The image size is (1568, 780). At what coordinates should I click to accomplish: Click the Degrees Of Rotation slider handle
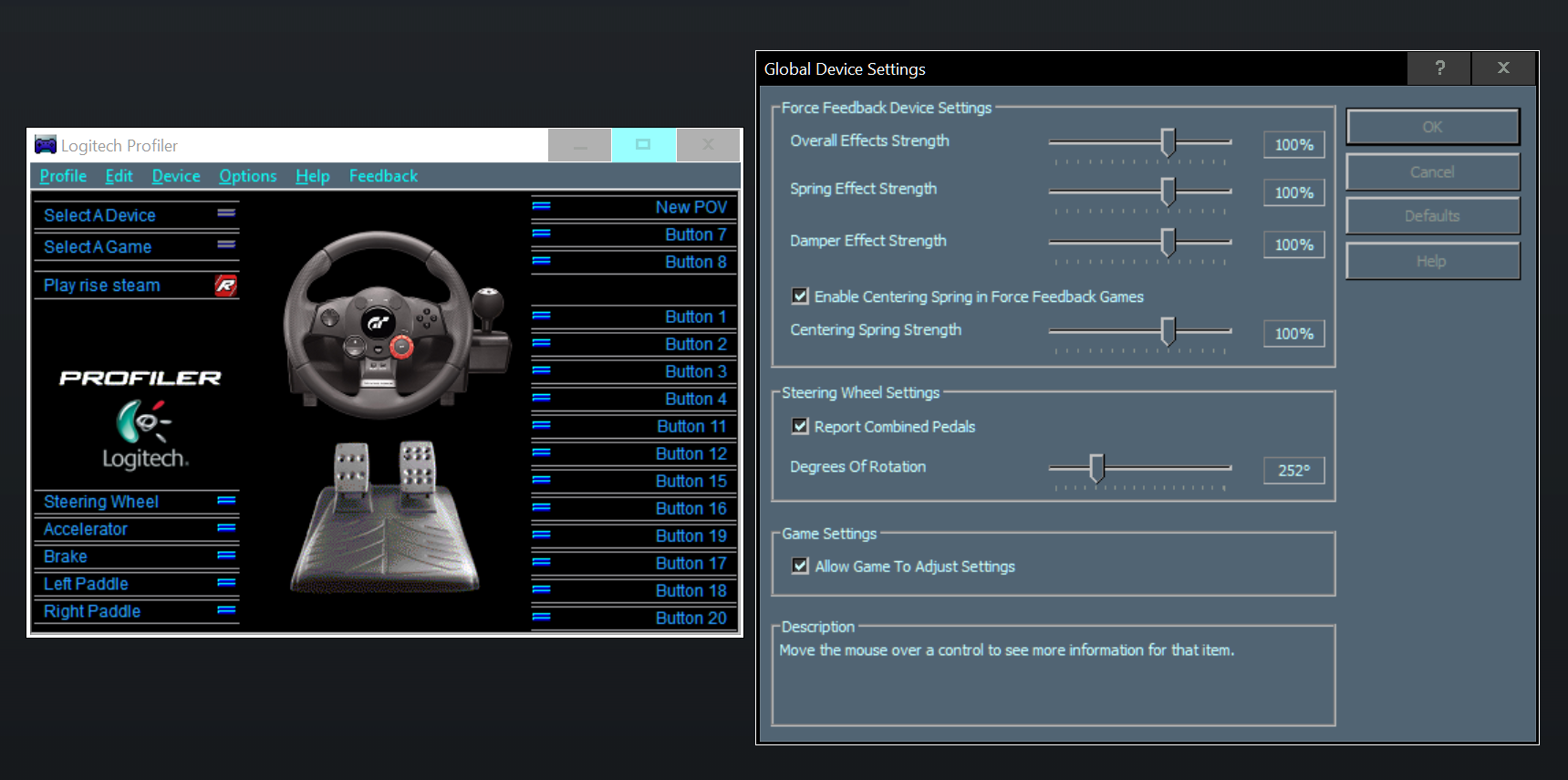1096,468
